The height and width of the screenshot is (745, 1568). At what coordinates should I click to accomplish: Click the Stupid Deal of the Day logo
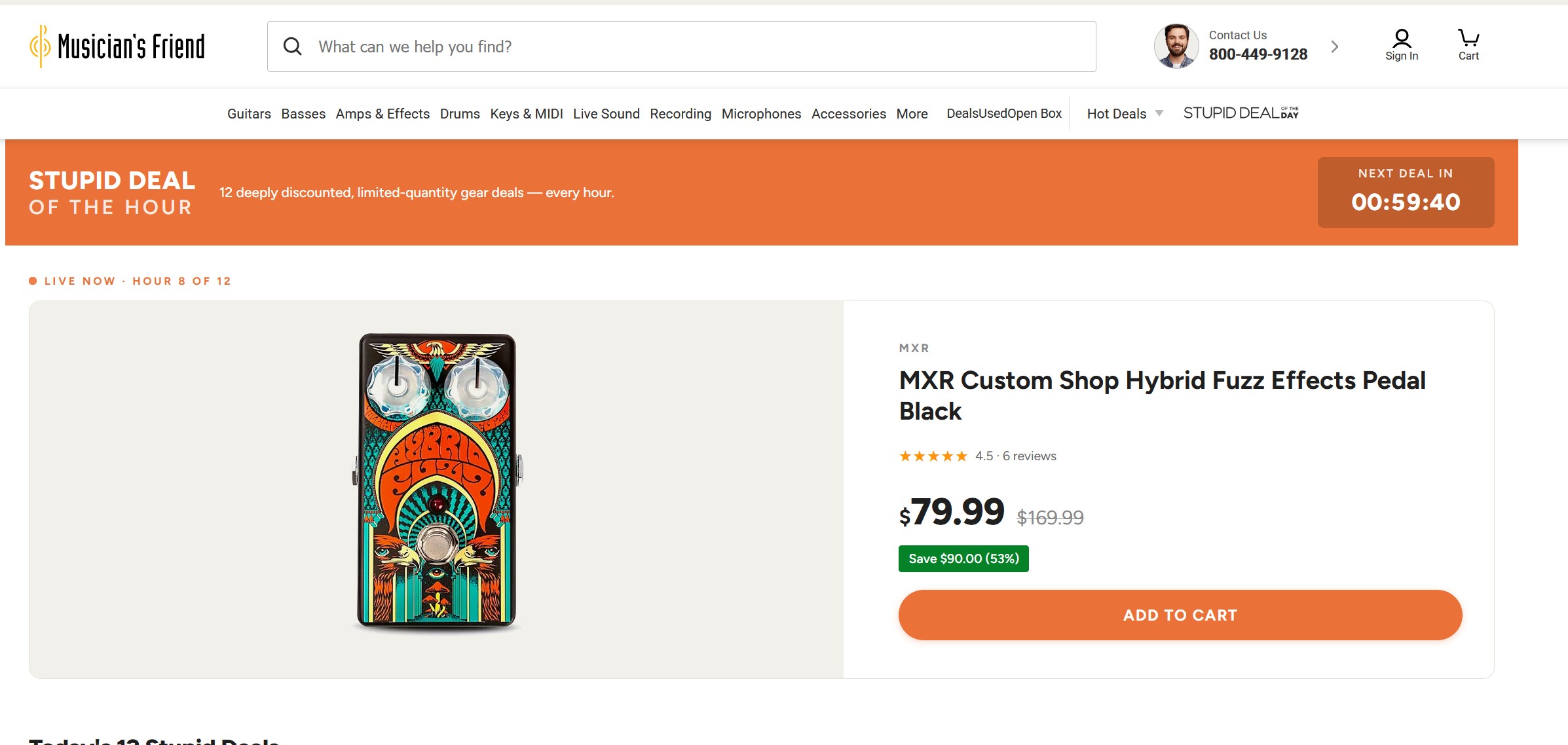pyautogui.click(x=1241, y=113)
